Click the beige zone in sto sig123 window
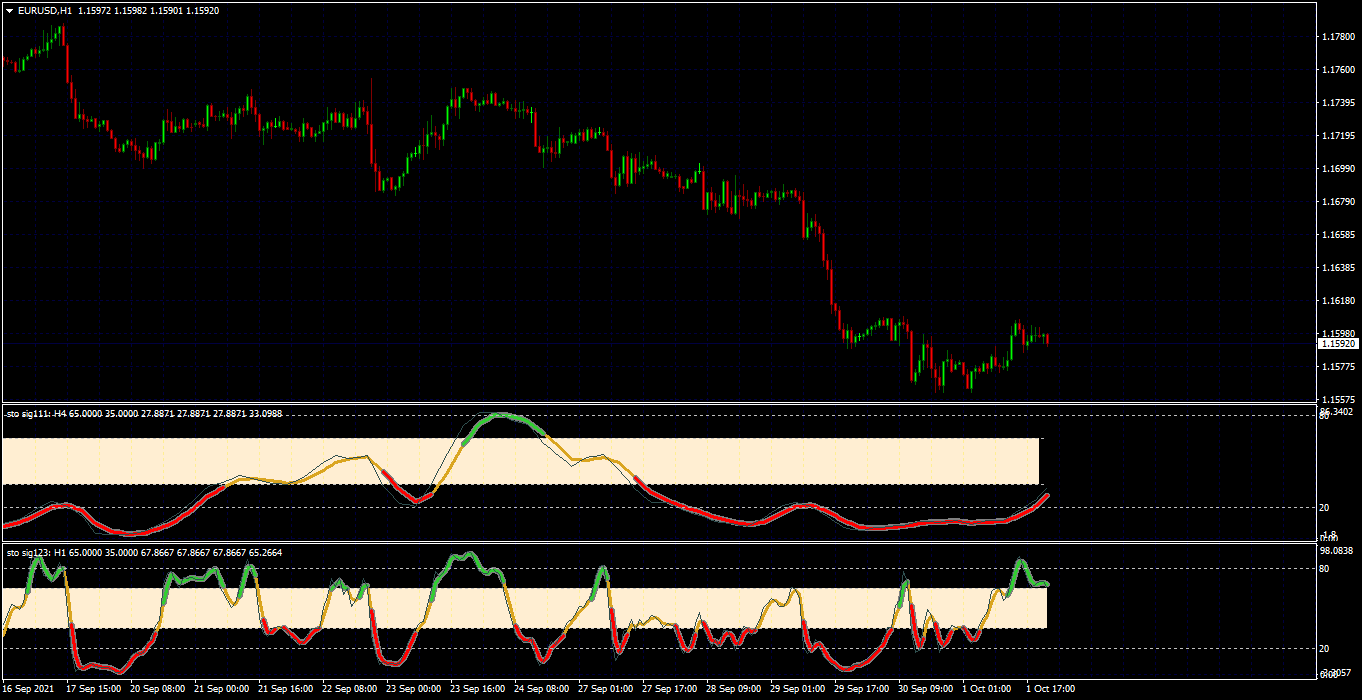 point(524,608)
